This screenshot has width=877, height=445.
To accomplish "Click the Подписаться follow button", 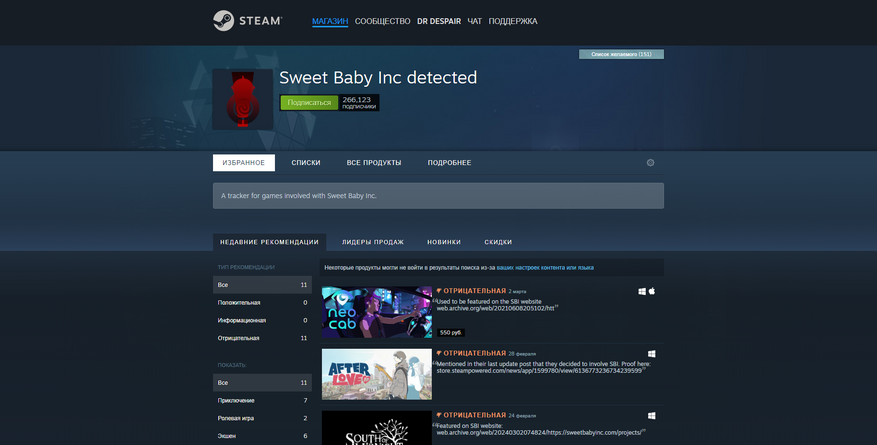I will (309, 103).
